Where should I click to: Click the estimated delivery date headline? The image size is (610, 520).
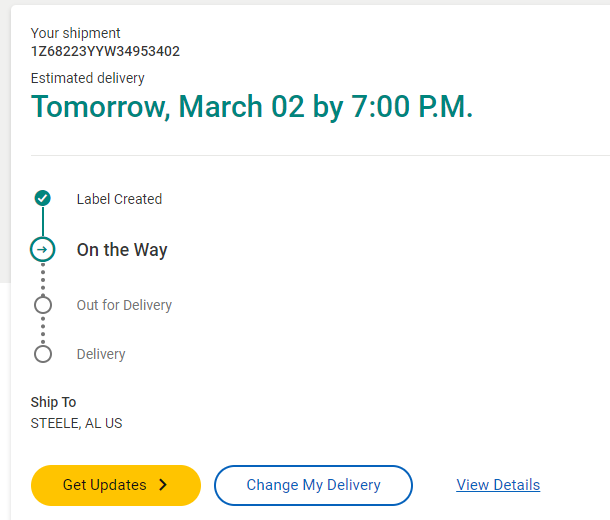(251, 107)
